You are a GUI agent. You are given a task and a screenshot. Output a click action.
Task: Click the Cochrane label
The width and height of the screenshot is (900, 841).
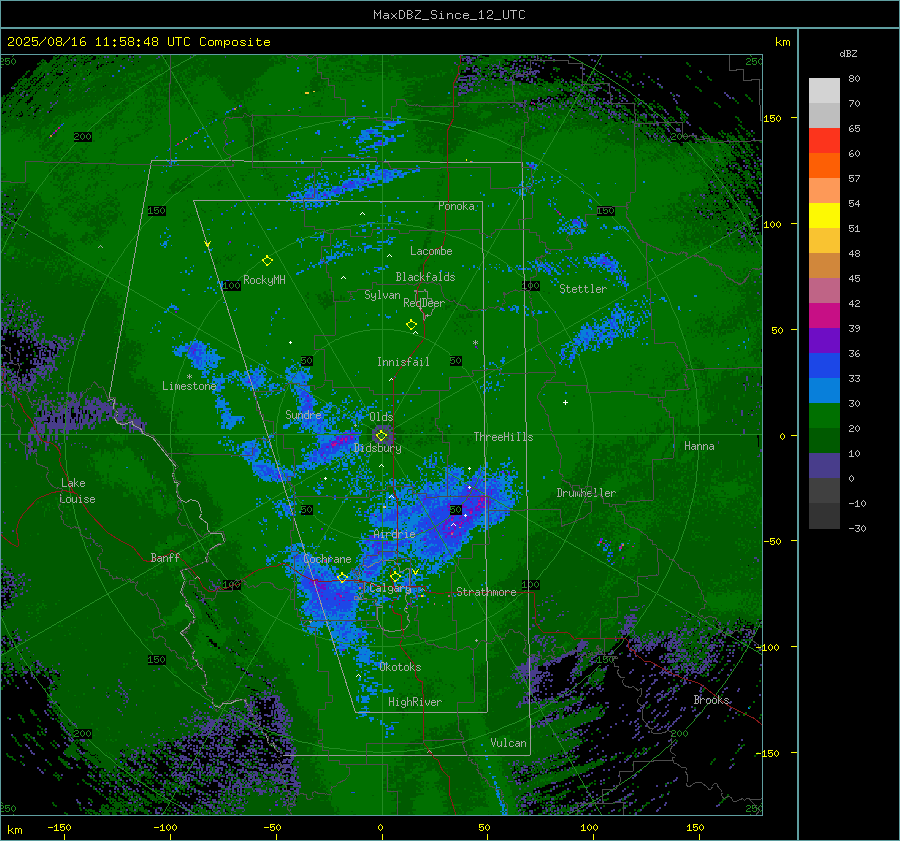pyautogui.click(x=327, y=559)
